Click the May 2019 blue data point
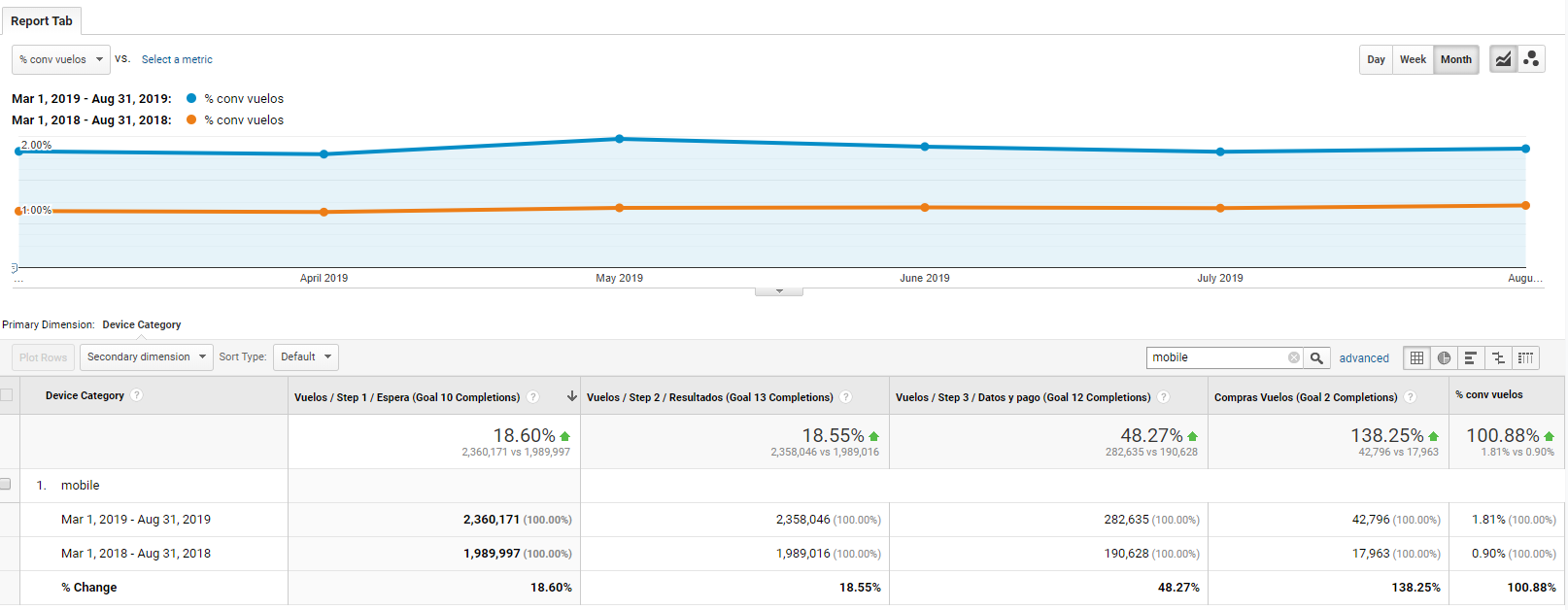Image resolution: width=1568 pixels, height=610 pixels. pos(620,139)
